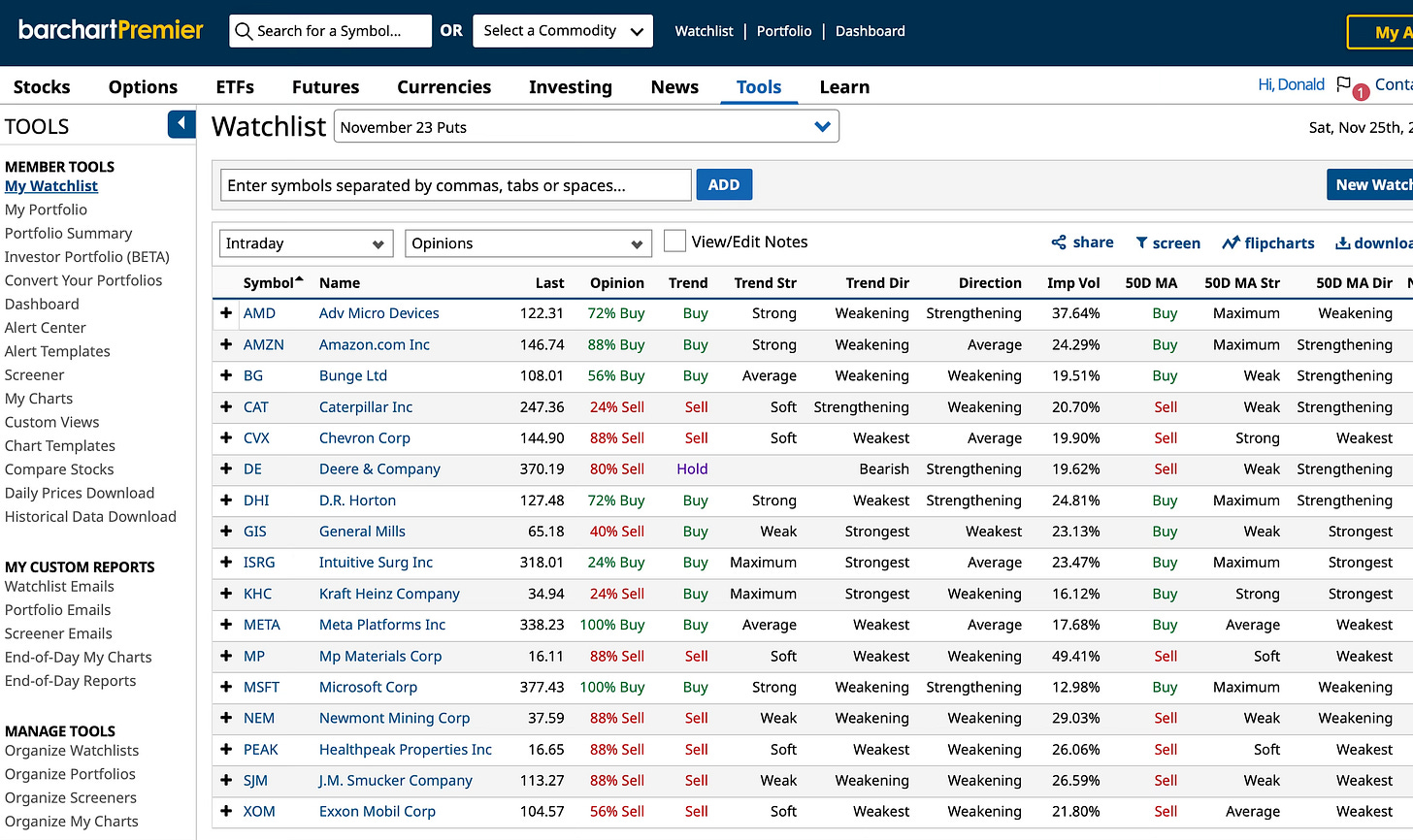Open Historical Data Download link
This screenshot has width=1413, height=840.
tap(90, 517)
